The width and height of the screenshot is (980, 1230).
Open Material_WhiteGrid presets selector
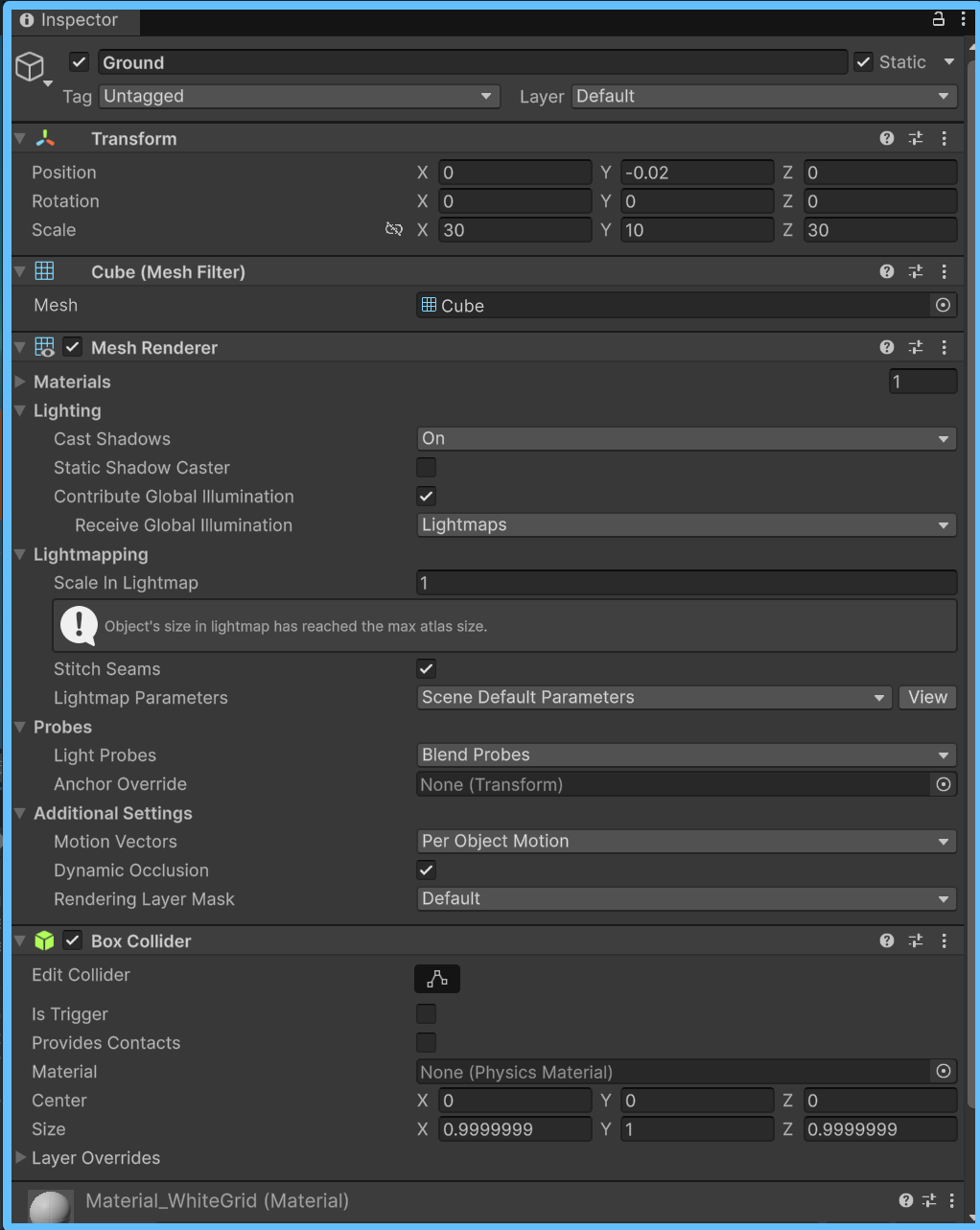[929, 1200]
